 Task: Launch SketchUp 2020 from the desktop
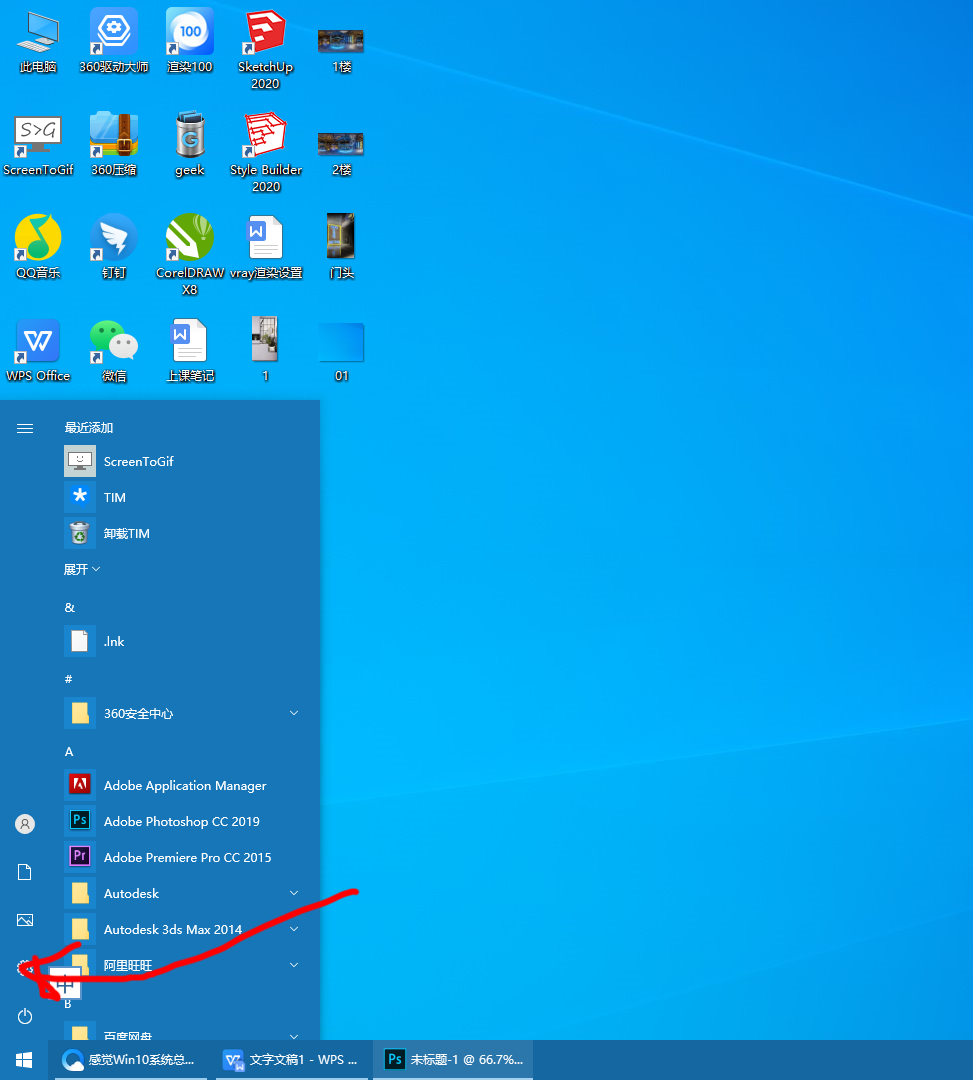pyautogui.click(x=264, y=40)
